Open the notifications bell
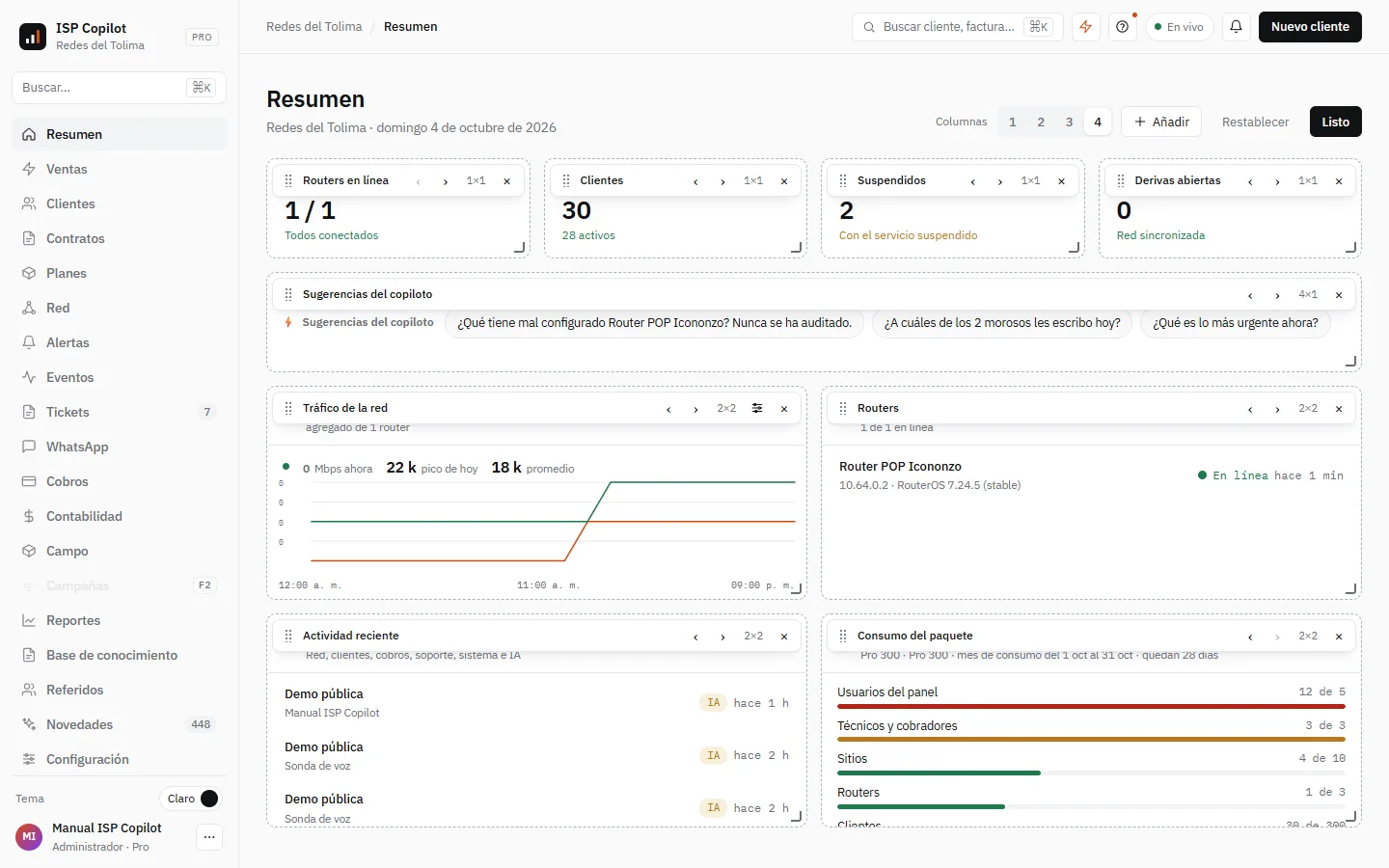 (x=1237, y=27)
